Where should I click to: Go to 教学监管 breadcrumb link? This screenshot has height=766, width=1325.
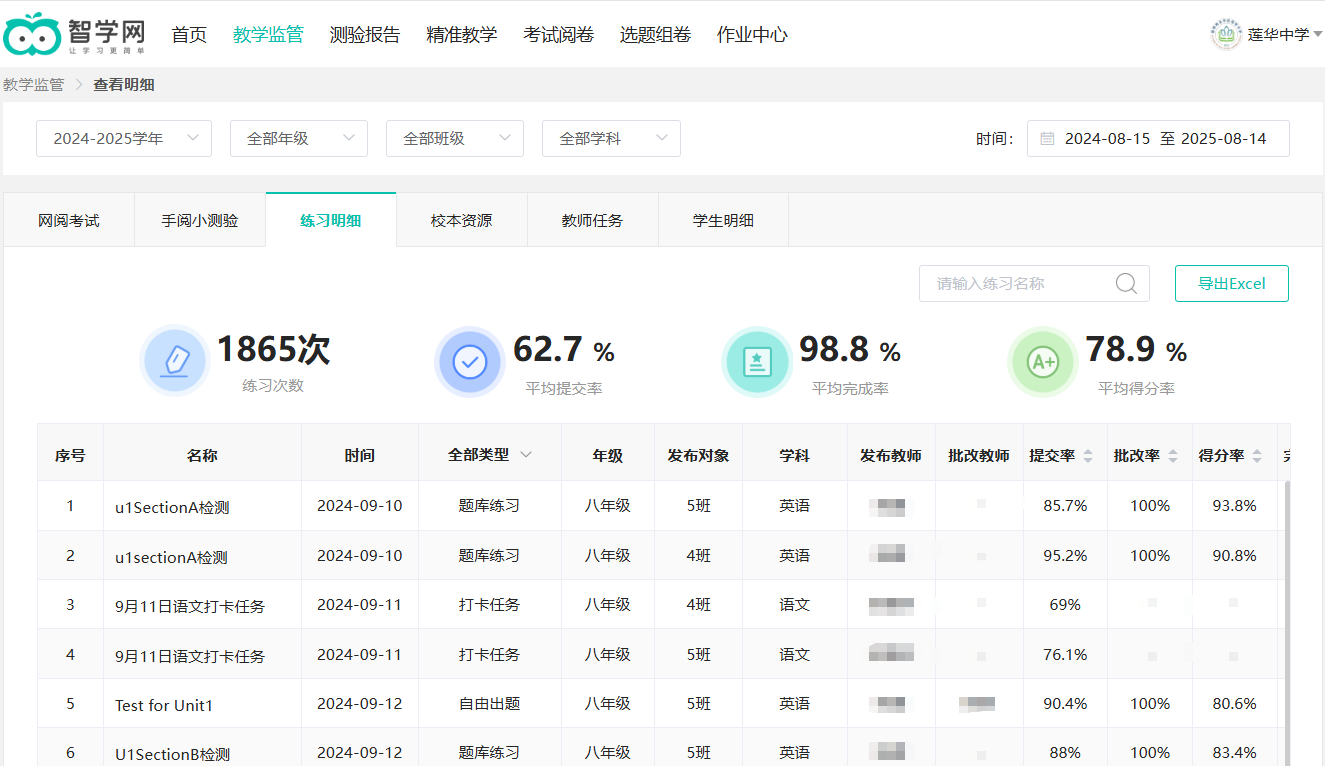coord(33,85)
